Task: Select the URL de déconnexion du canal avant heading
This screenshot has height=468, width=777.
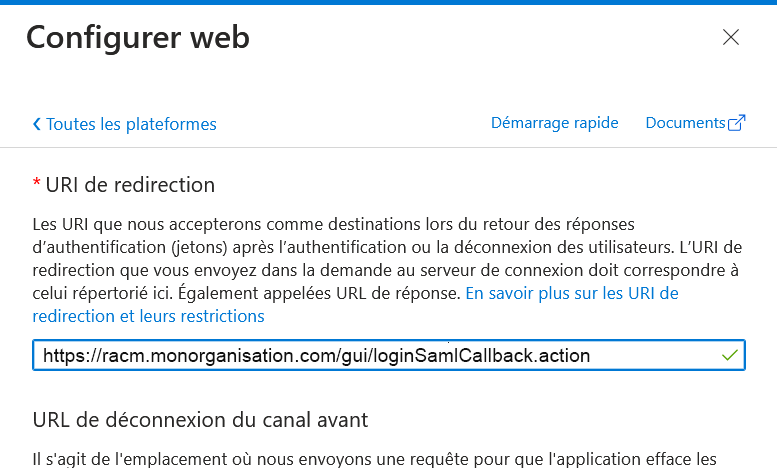Action: [x=200, y=420]
